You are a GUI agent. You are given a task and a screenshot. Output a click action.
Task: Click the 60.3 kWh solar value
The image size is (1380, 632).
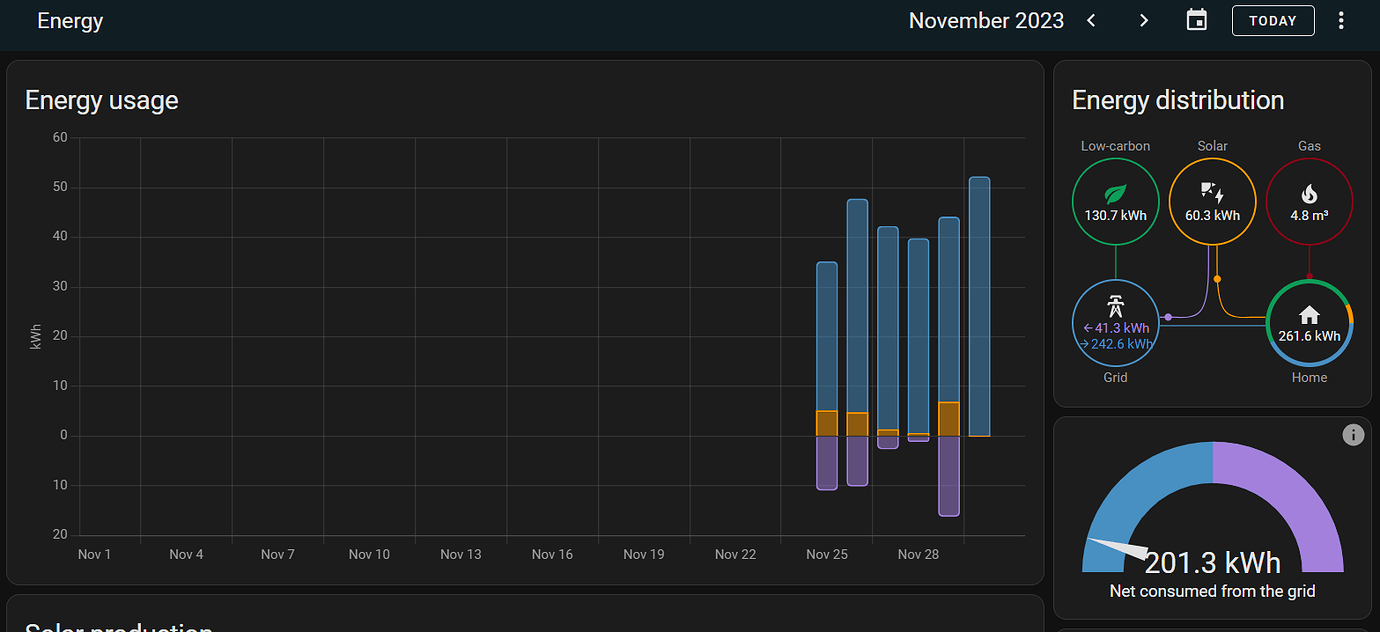coord(1212,215)
